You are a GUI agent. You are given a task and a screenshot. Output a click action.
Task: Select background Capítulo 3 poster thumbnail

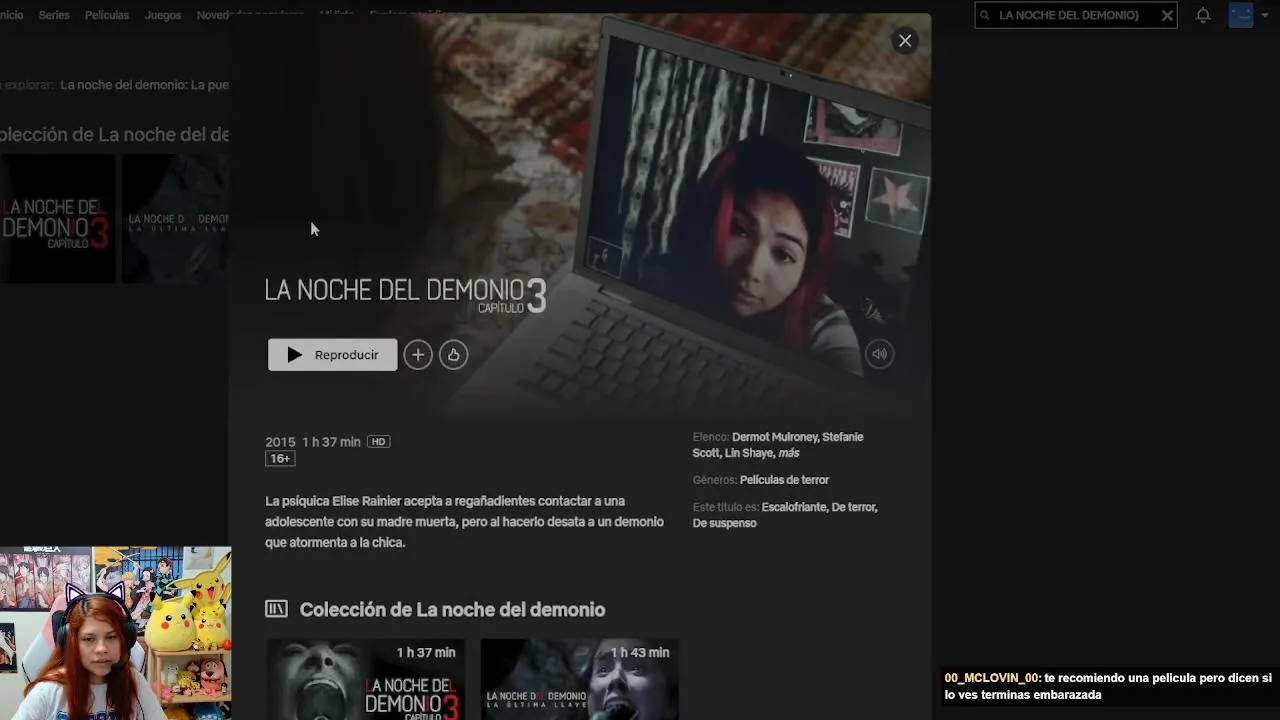pos(57,218)
